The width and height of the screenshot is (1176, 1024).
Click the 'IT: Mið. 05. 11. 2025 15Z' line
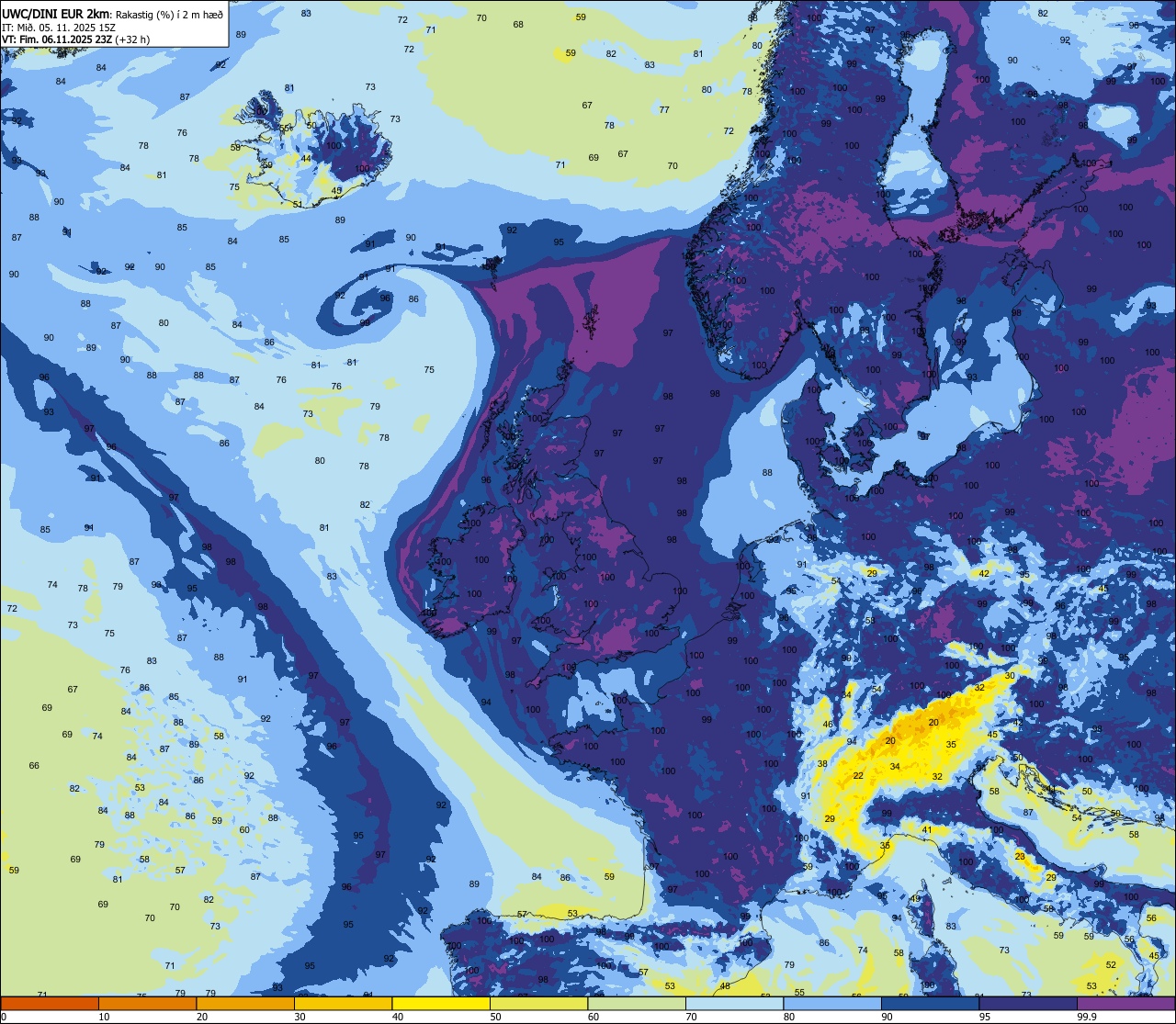[57, 28]
